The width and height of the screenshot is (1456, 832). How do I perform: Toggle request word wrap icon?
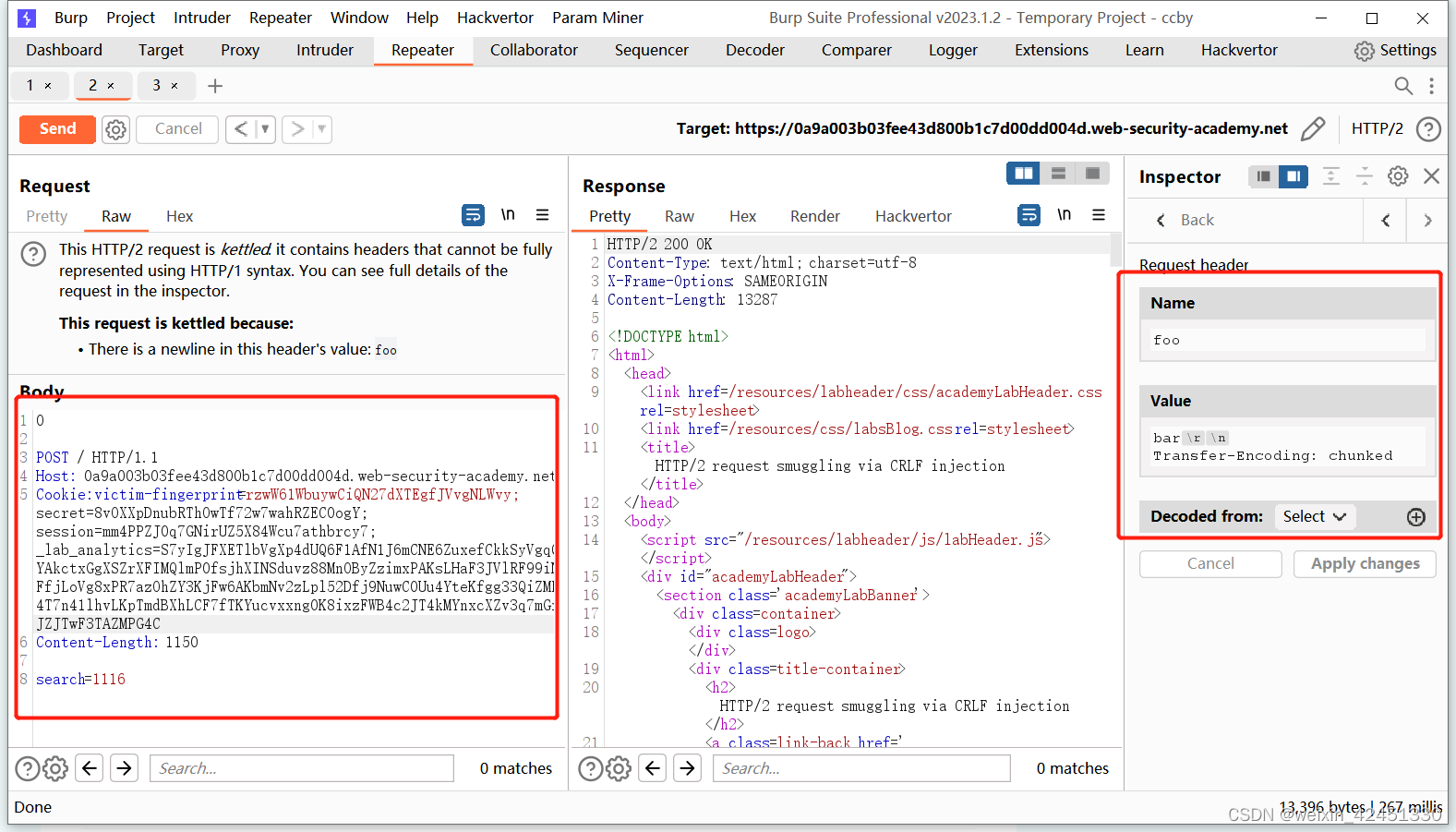pyautogui.click(x=473, y=215)
